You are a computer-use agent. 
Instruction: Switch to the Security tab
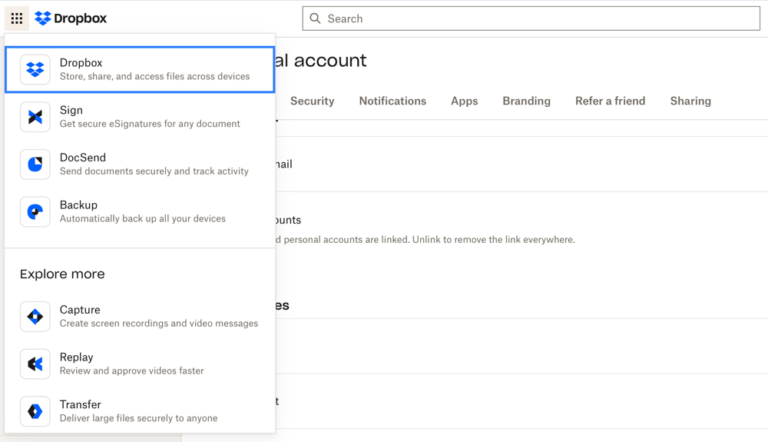coord(312,101)
